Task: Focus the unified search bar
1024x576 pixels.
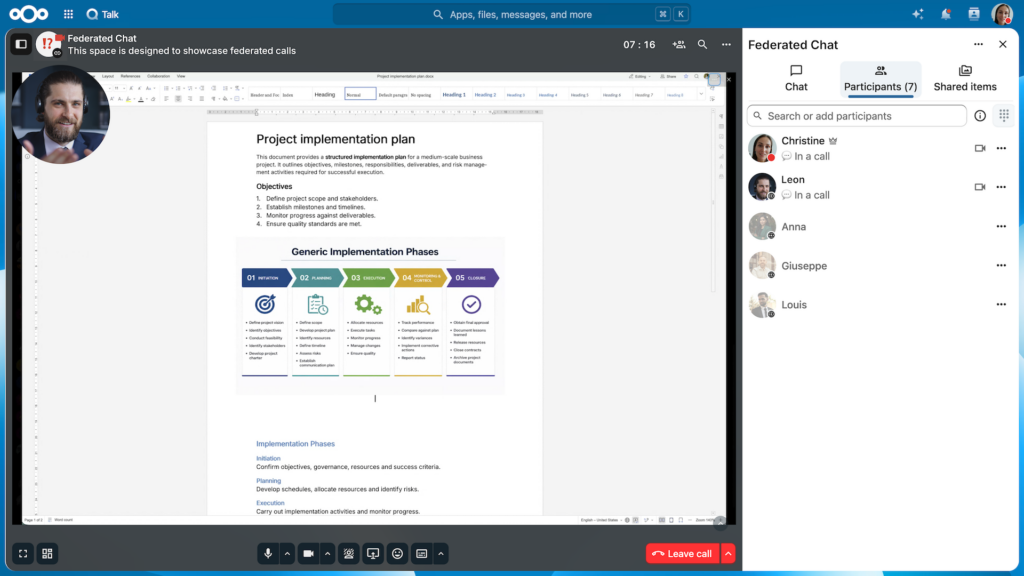Action: coord(512,14)
